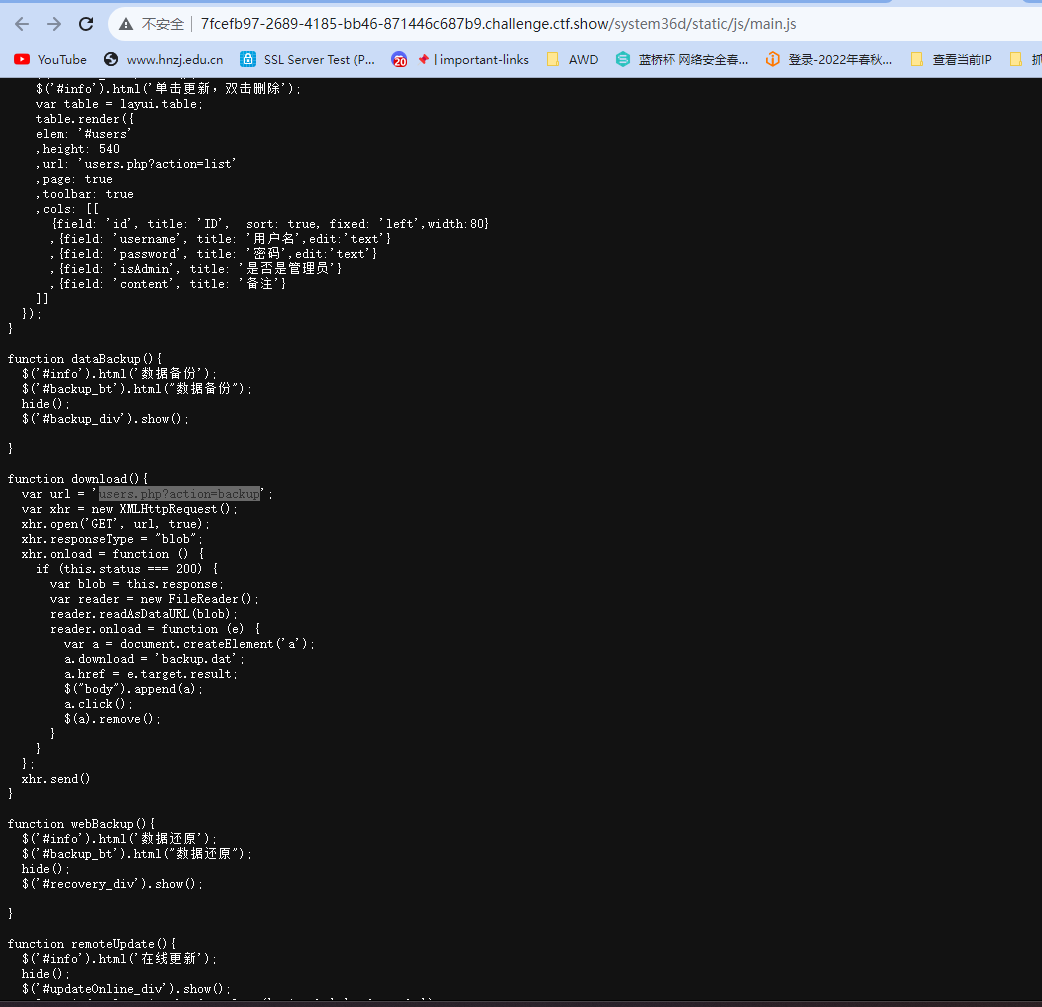
Task: Open the AWD bookmark folder
Action: [572, 60]
